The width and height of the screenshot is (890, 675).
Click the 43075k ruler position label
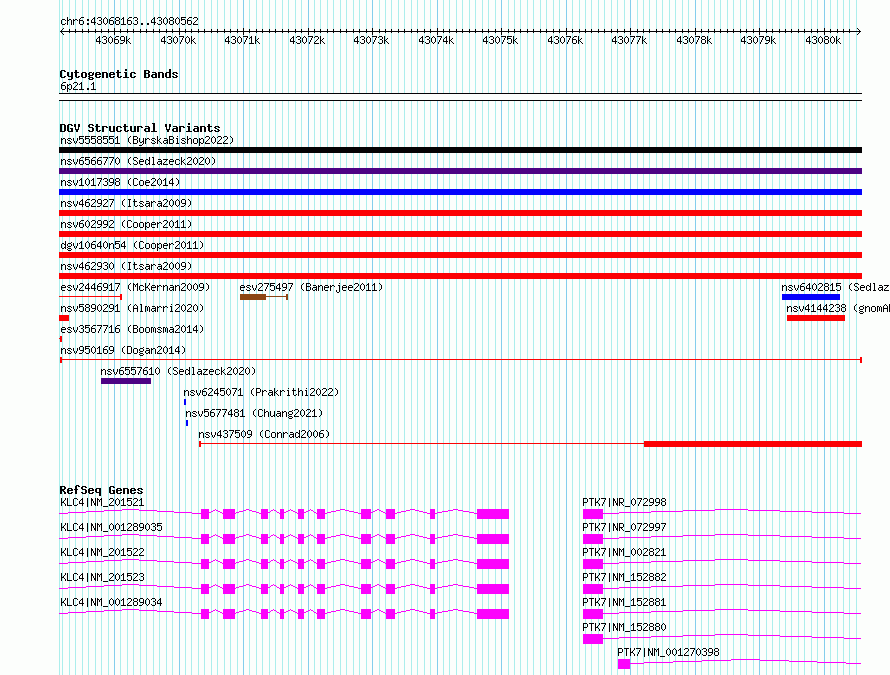click(x=500, y=40)
